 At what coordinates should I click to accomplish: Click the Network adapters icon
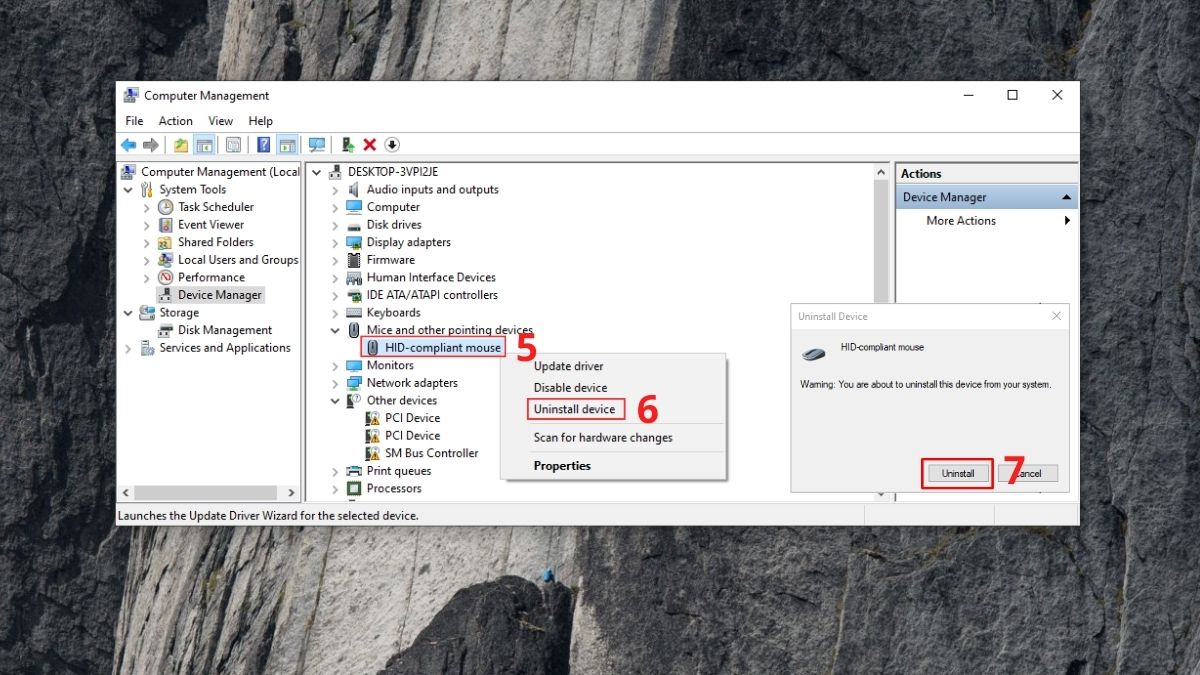click(x=354, y=383)
